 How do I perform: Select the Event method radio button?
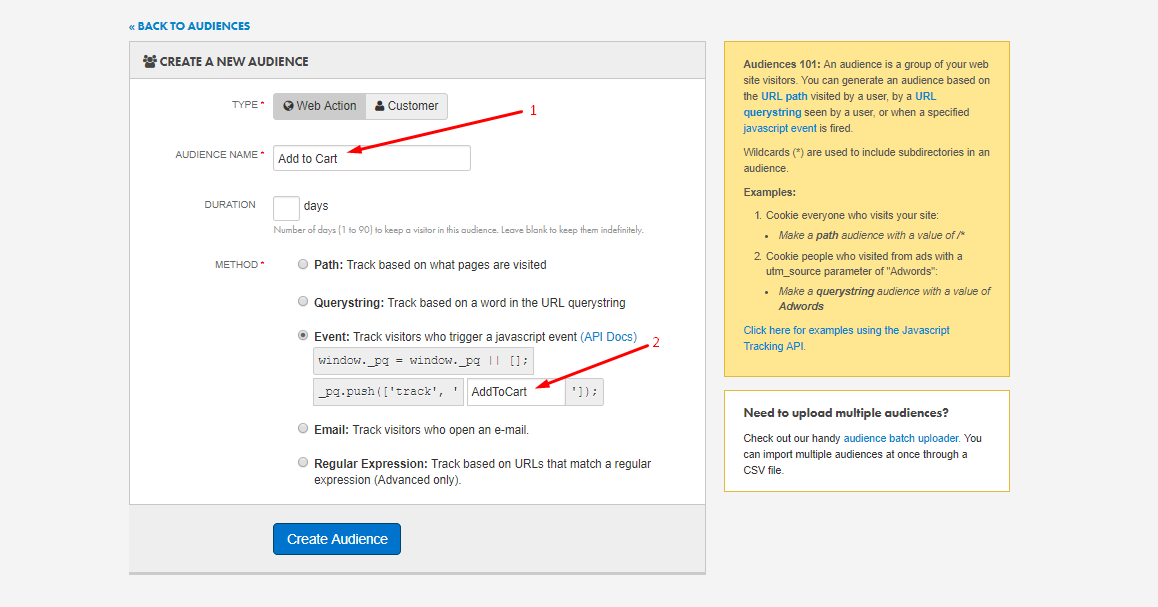point(303,335)
